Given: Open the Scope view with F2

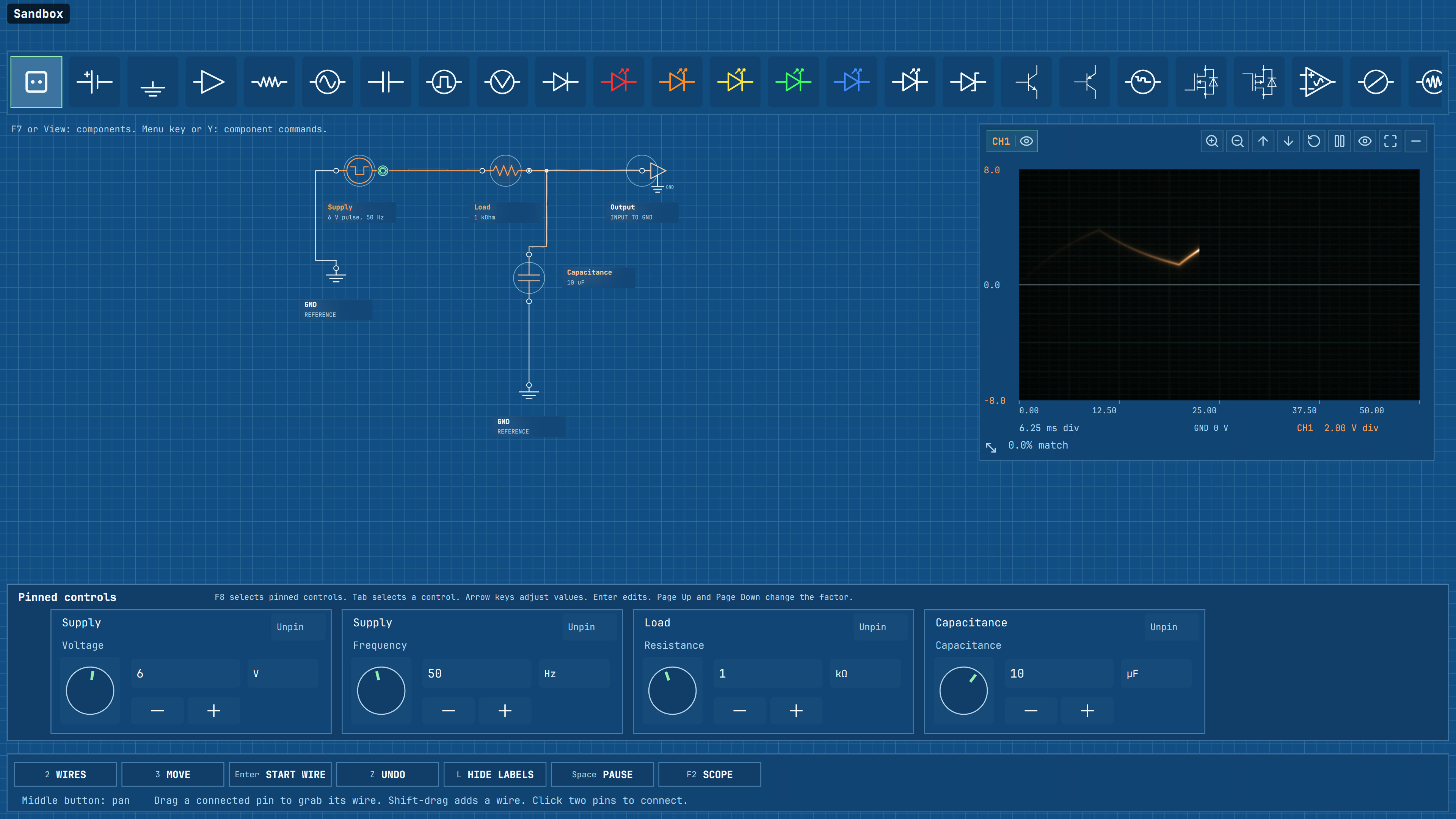Looking at the screenshot, I should pyautogui.click(x=709, y=774).
